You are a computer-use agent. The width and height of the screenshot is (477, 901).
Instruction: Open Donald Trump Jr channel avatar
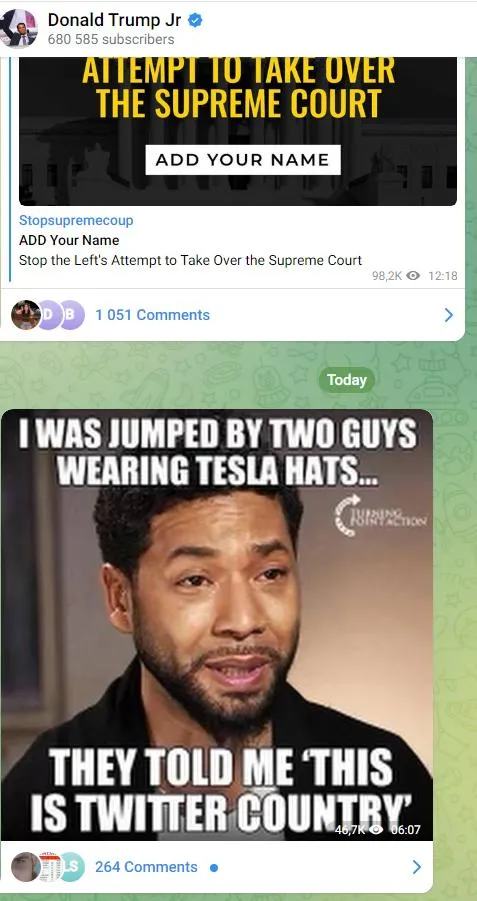coord(18,28)
